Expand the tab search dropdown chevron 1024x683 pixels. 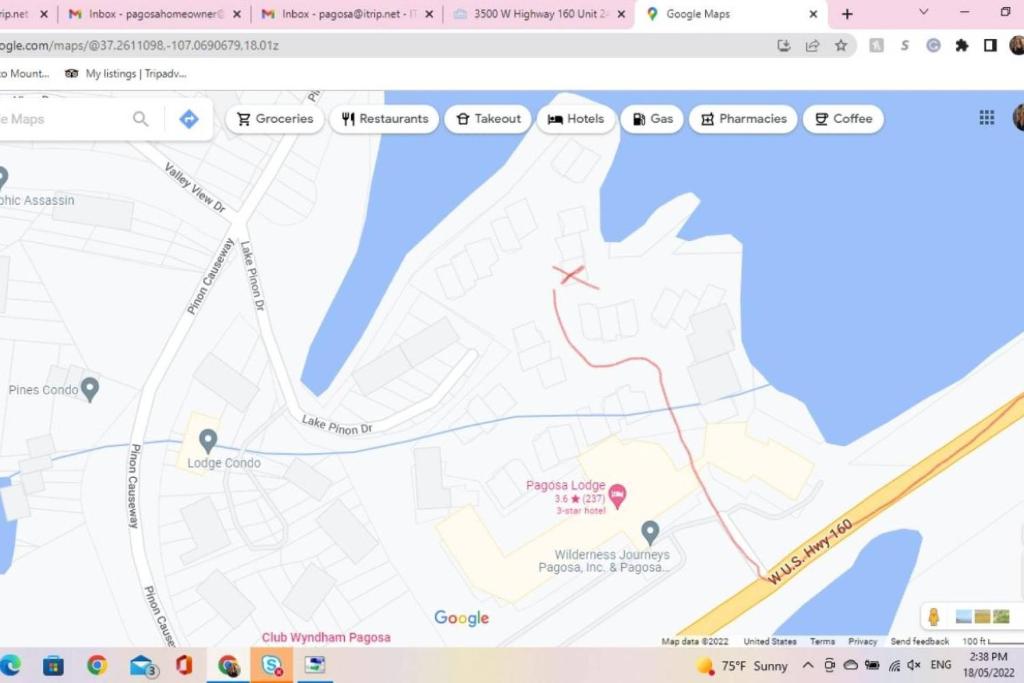point(923,13)
